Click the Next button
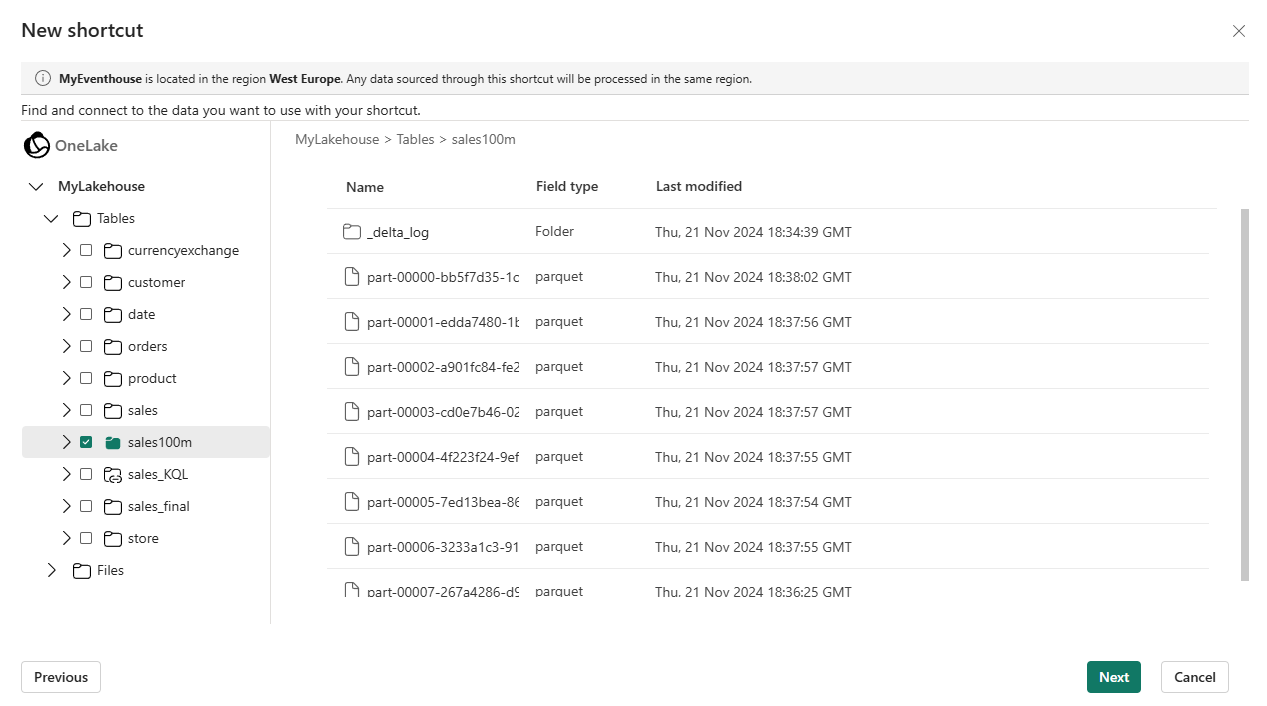The image size is (1267, 706). coord(1114,677)
